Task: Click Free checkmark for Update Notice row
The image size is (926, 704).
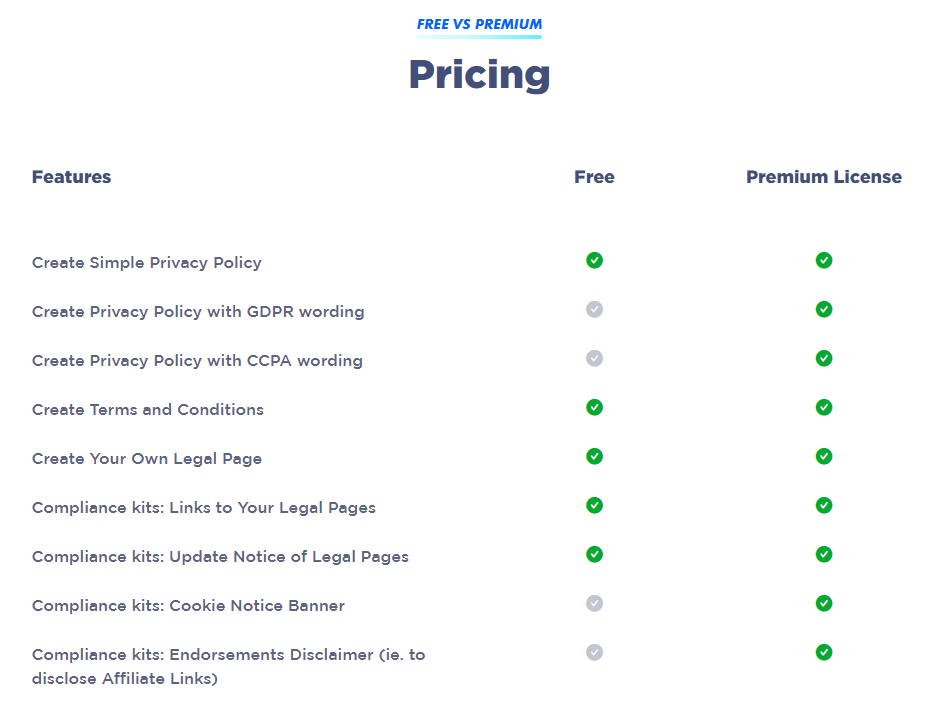Action: point(594,555)
